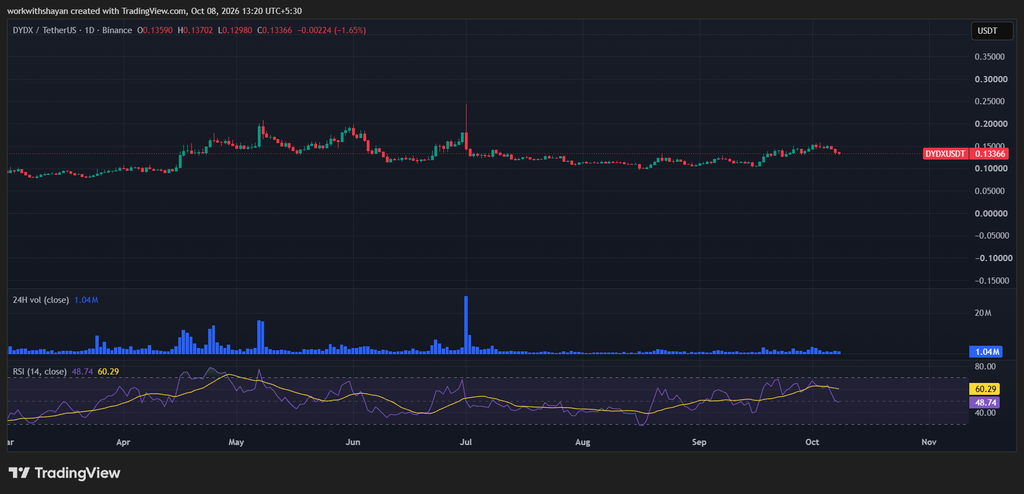Click the RSI (14, close) indicator label

click(40, 371)
